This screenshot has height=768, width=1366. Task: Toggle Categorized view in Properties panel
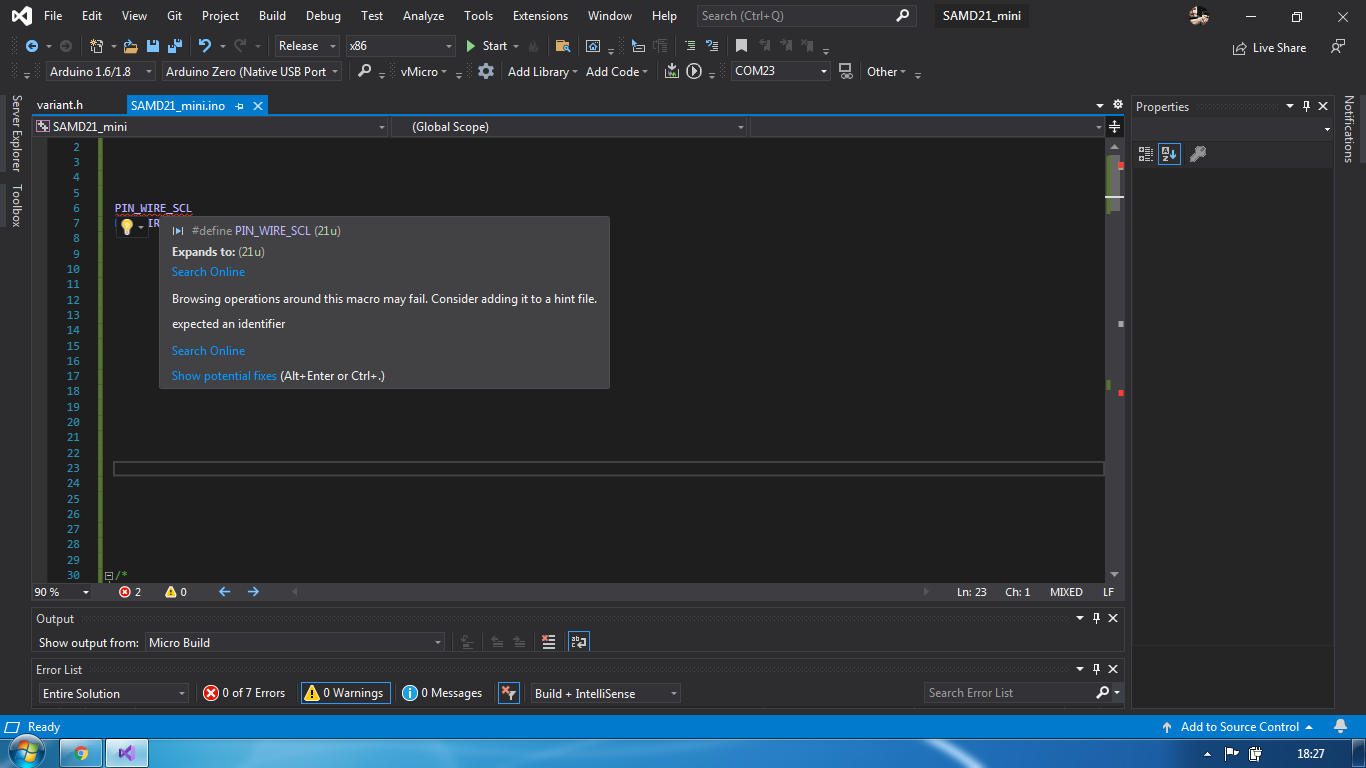[1146, 154]
